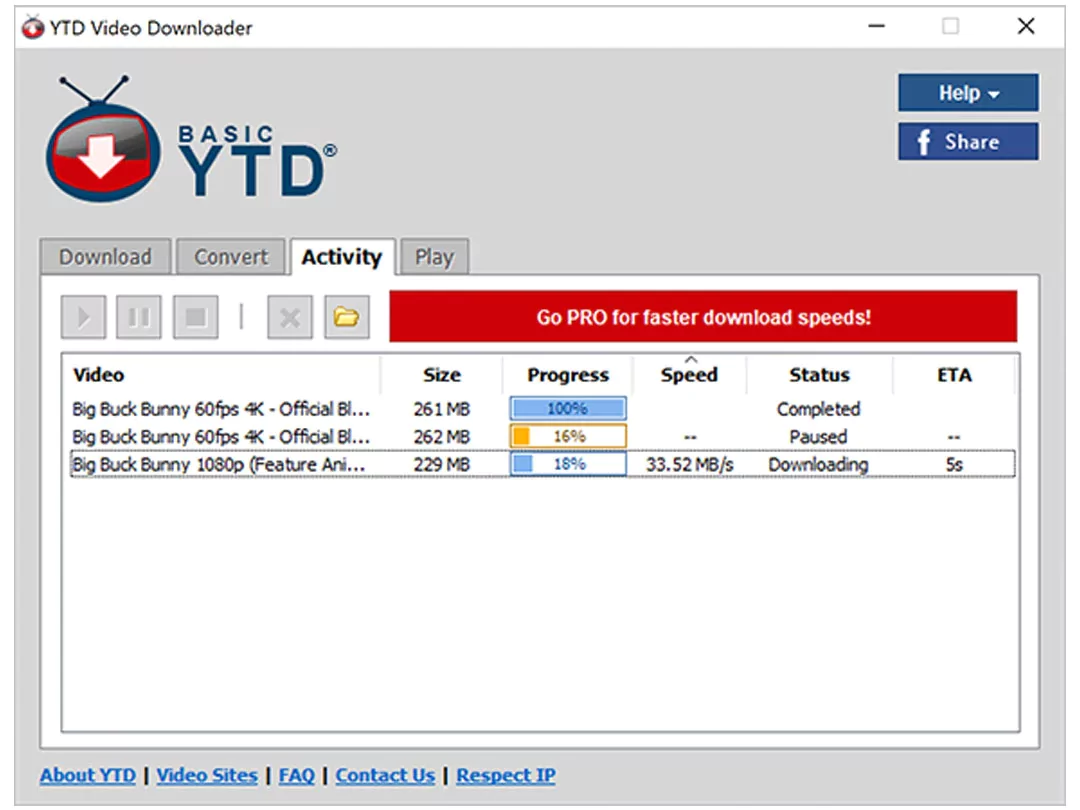This screenshot has width=1080, height=810.
Task: Open the Play tab
Action: pos(434,256)
